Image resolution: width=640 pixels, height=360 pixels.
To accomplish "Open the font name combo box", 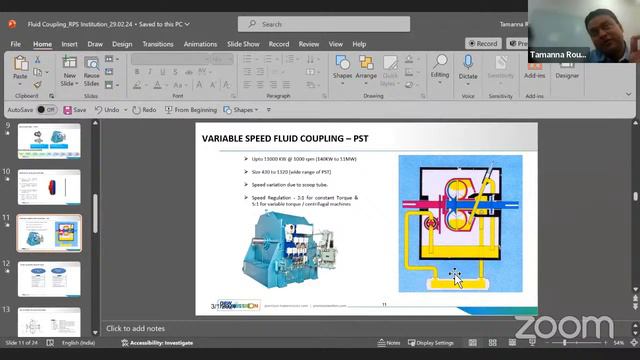I will [171, 60].
